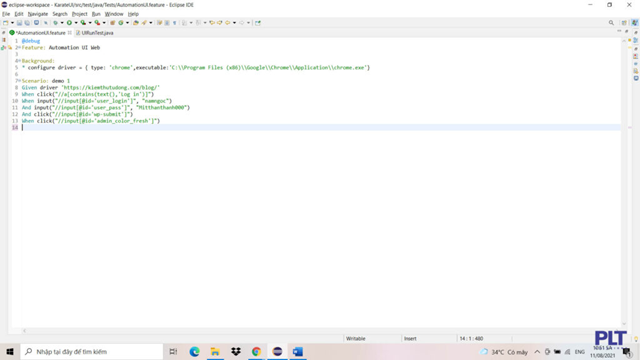
Task: Open the Run menu
Action: 96,14
